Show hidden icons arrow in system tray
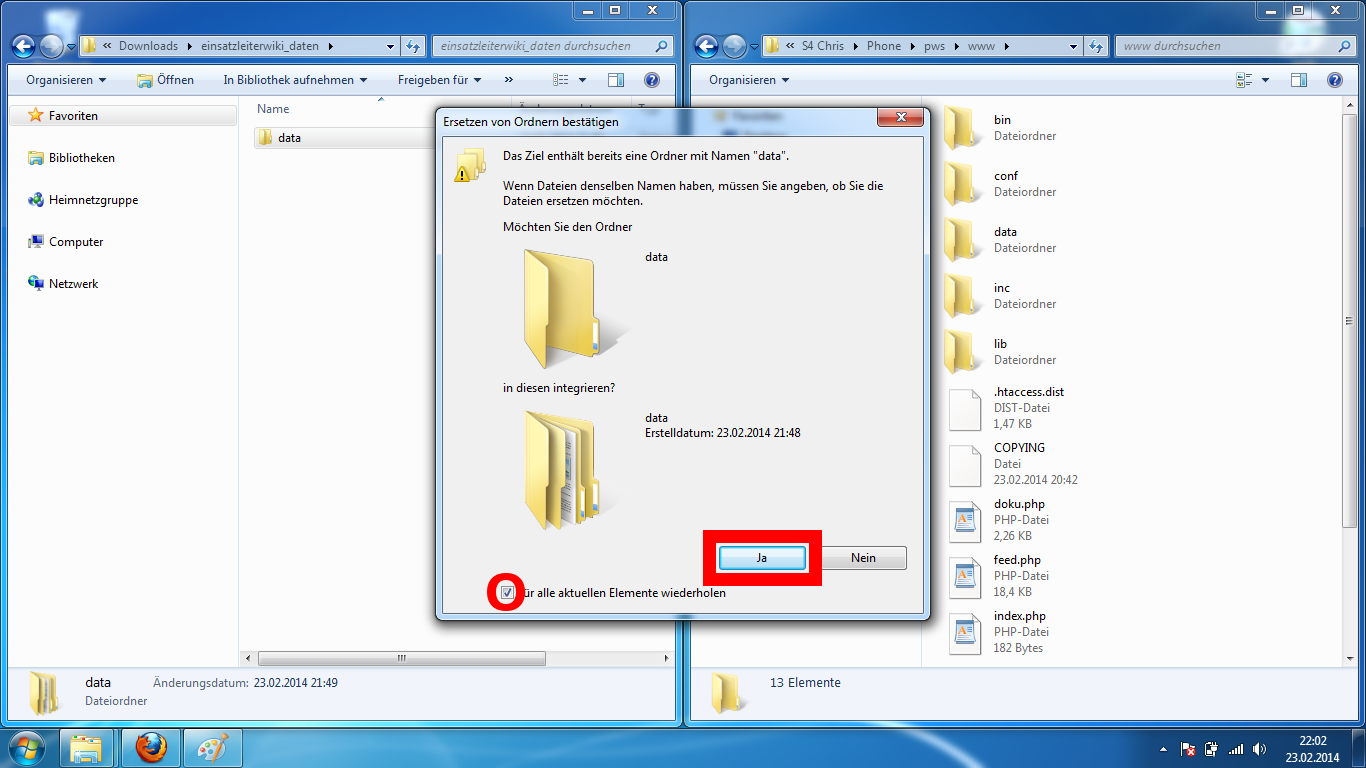 point(1163,749)
